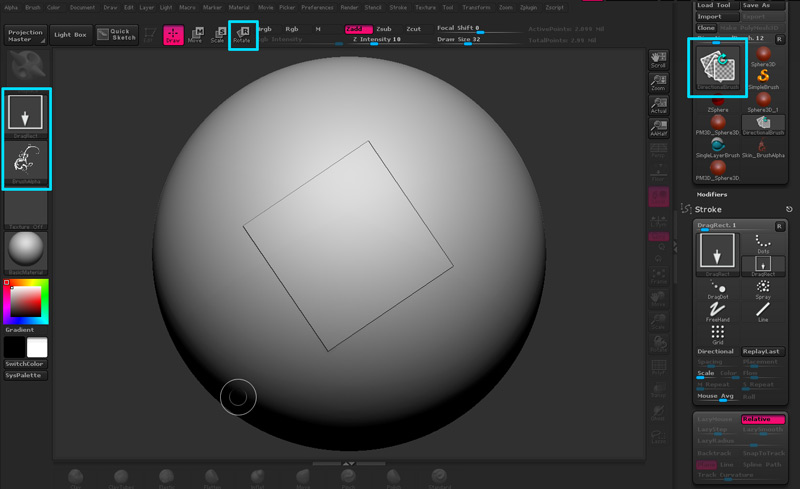Open the Stroke menu in menu bar

coord(398,7)
